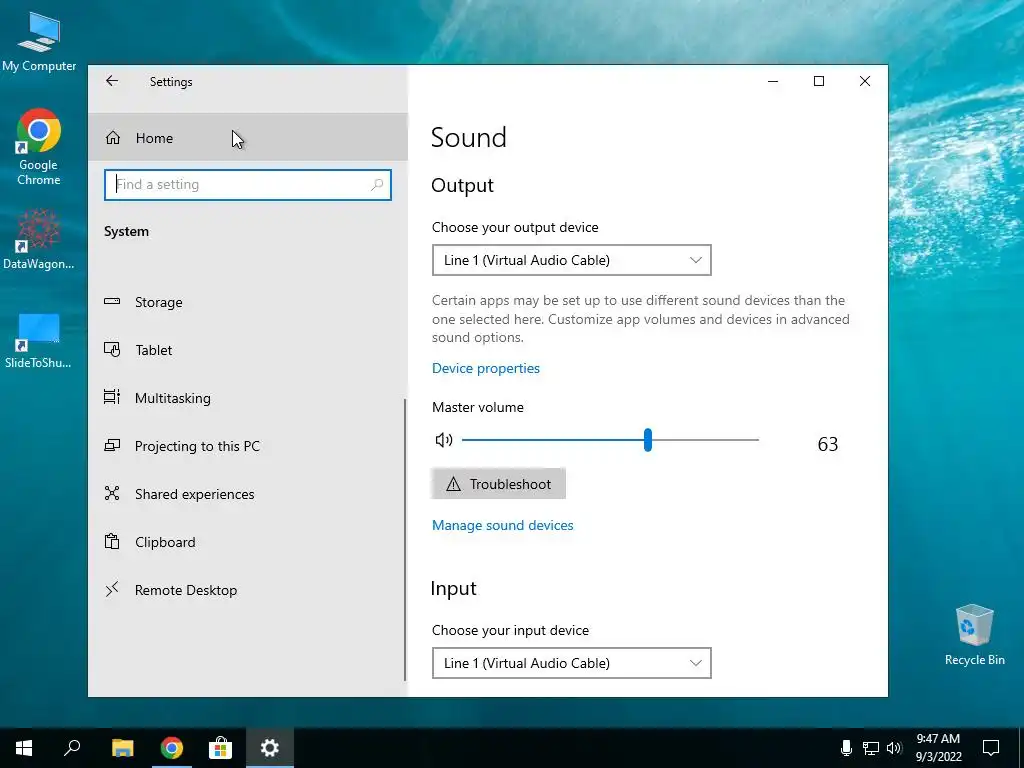Select Google Chrome desktop shortcut

coord(39,148)
